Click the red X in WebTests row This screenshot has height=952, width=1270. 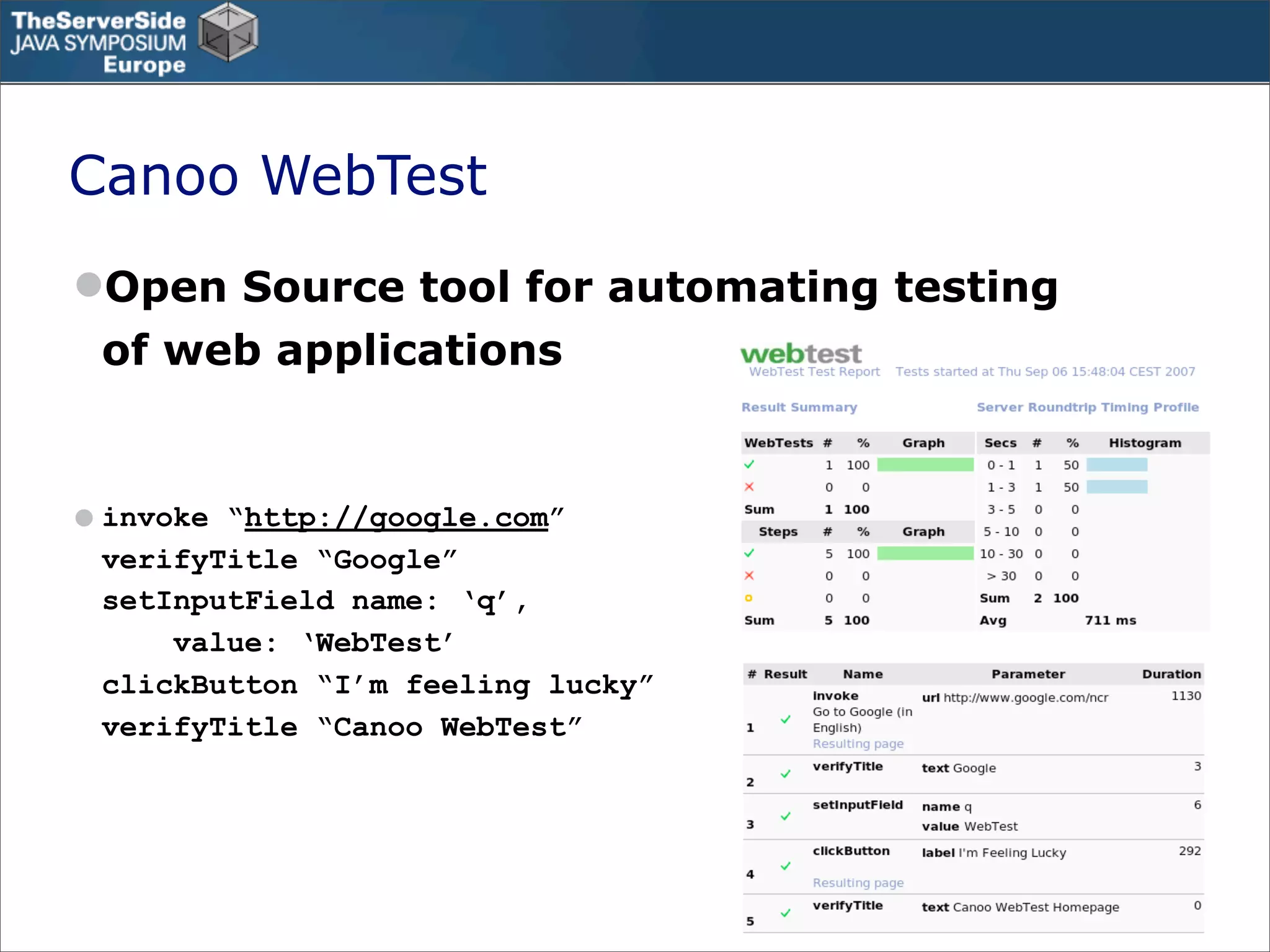pyautogui.click(x=749, y=487)
